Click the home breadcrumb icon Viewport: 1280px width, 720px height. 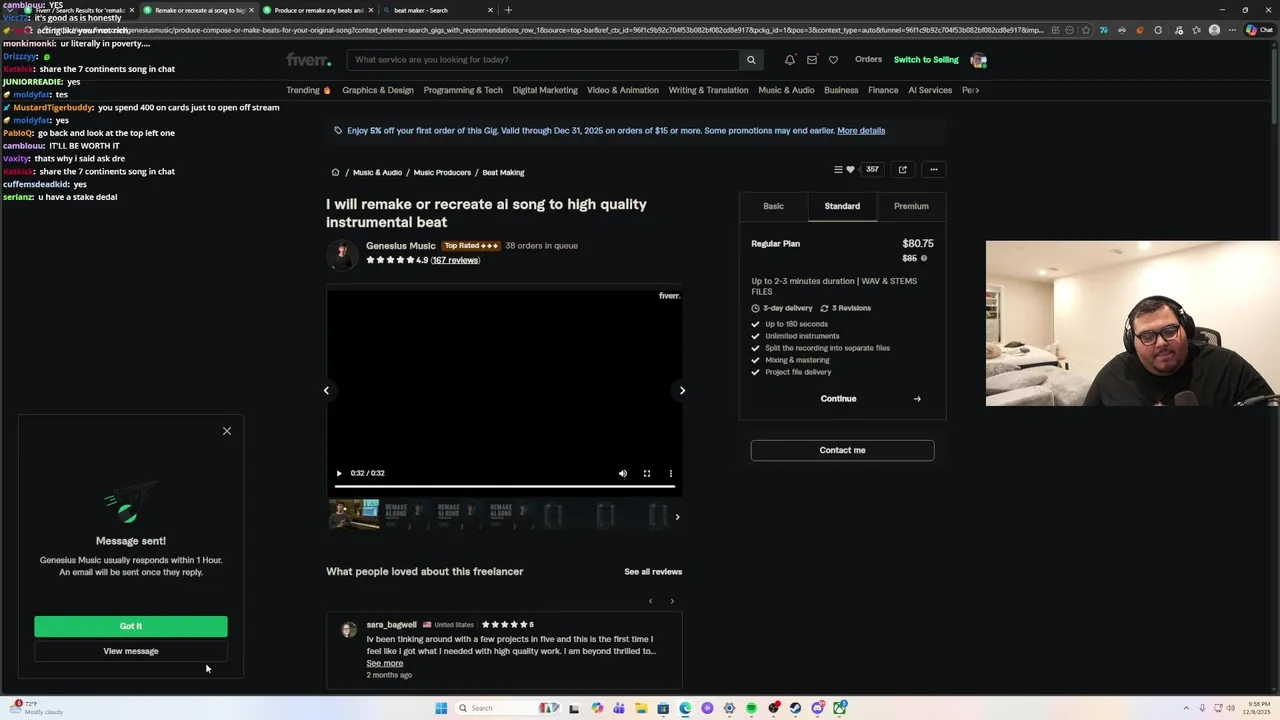point(335,172)
